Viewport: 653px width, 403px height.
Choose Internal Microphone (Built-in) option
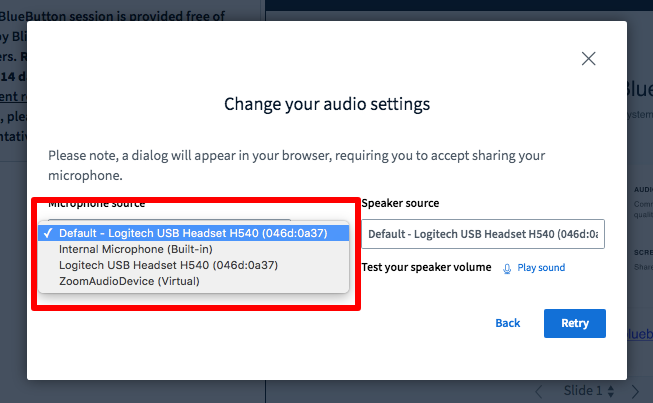193,249
